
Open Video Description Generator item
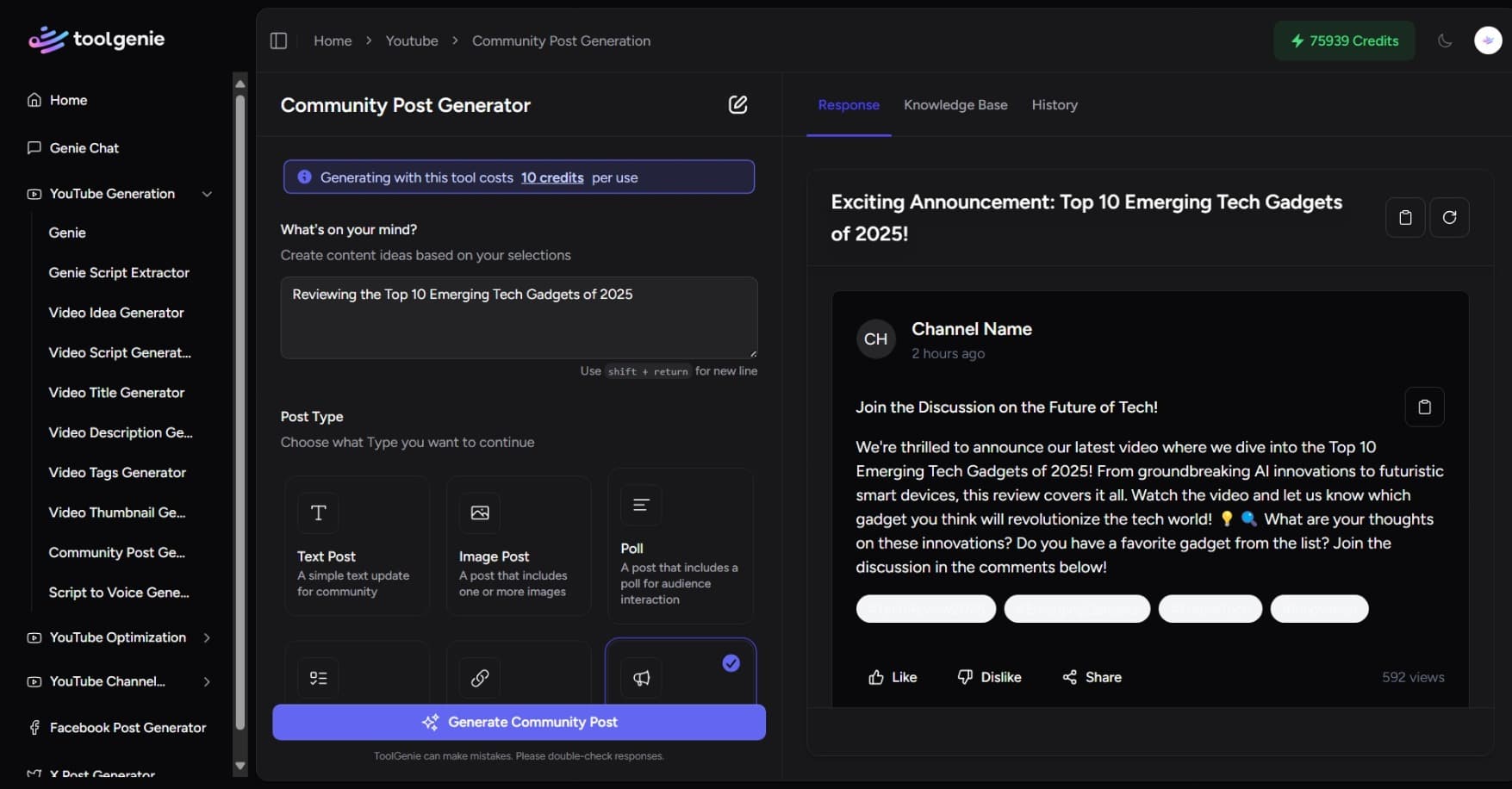(x=121, y=432)
